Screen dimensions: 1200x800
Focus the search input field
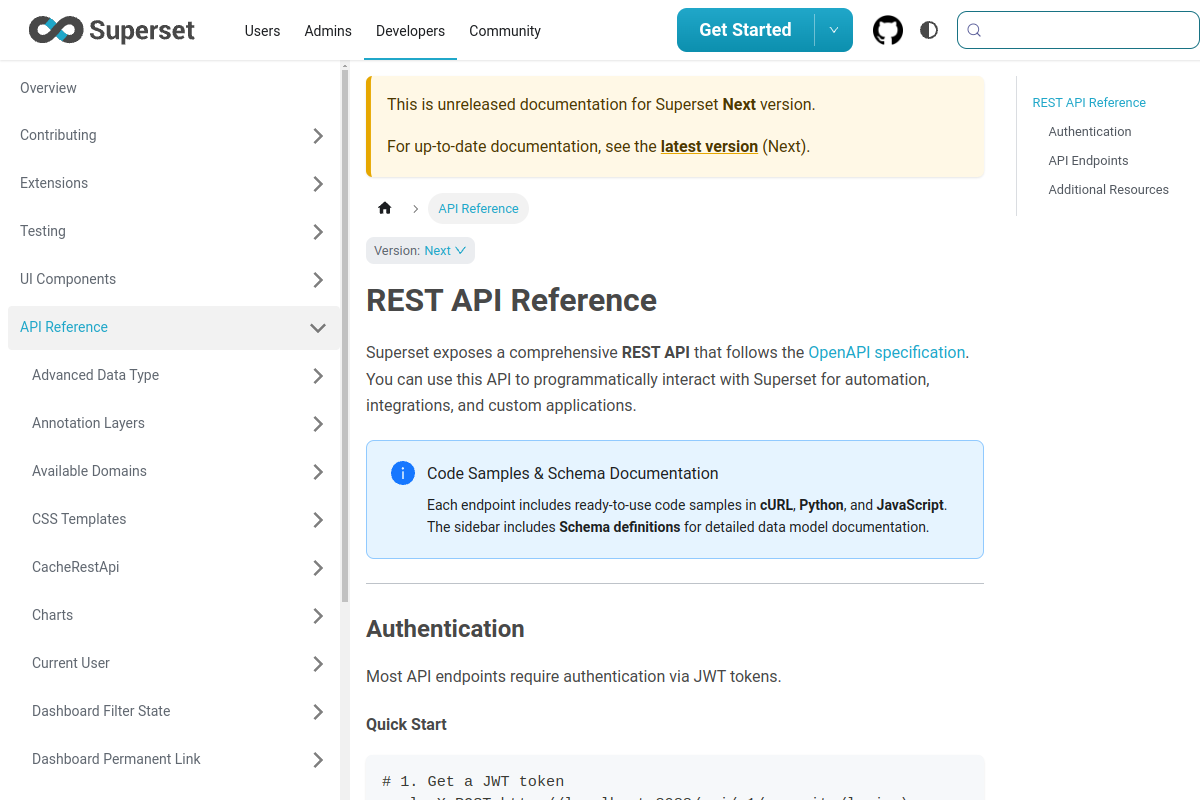click(x=1078, y=30)
